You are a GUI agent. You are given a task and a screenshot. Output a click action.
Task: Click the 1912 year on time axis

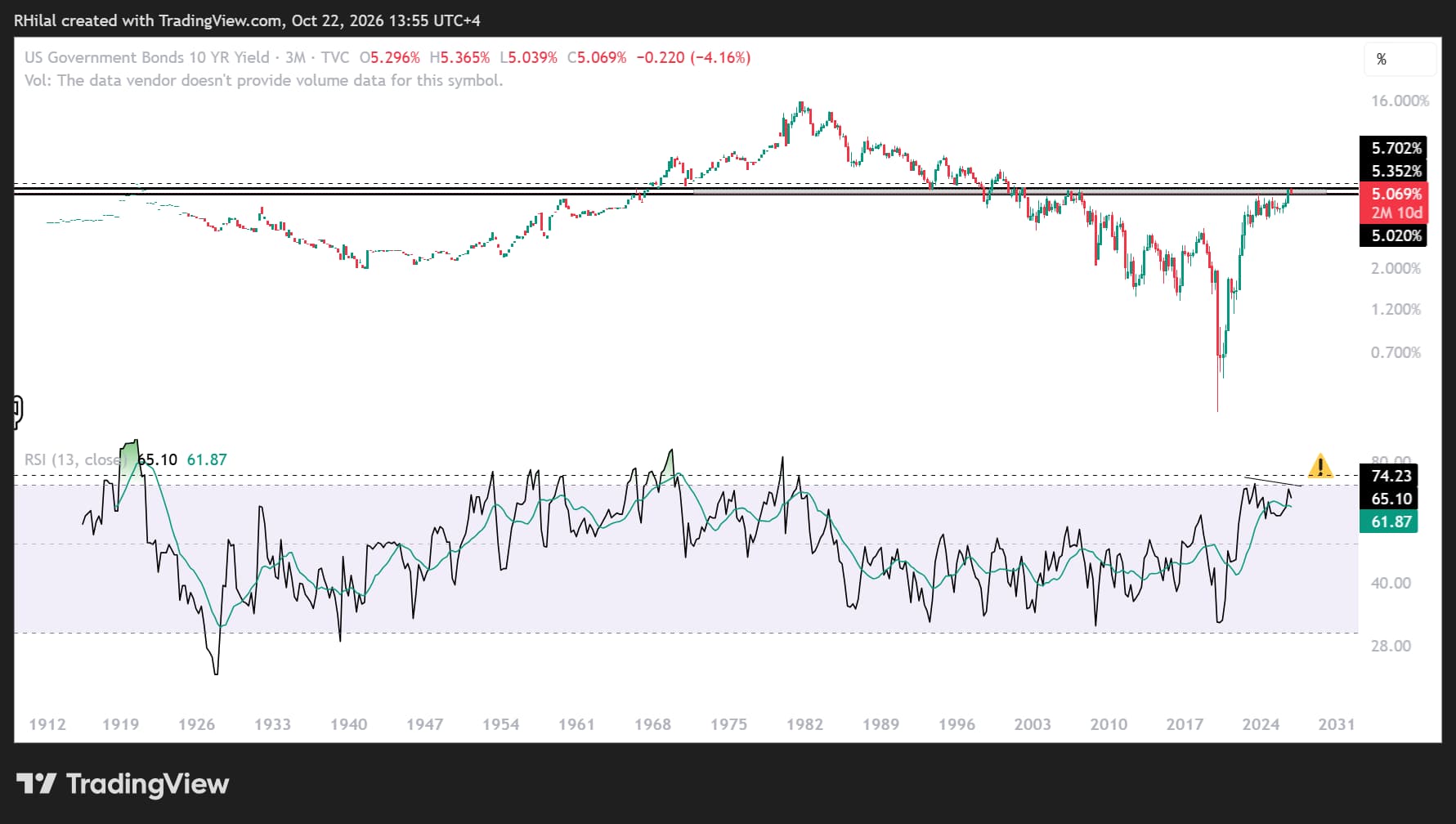click(x=47, y=724)
